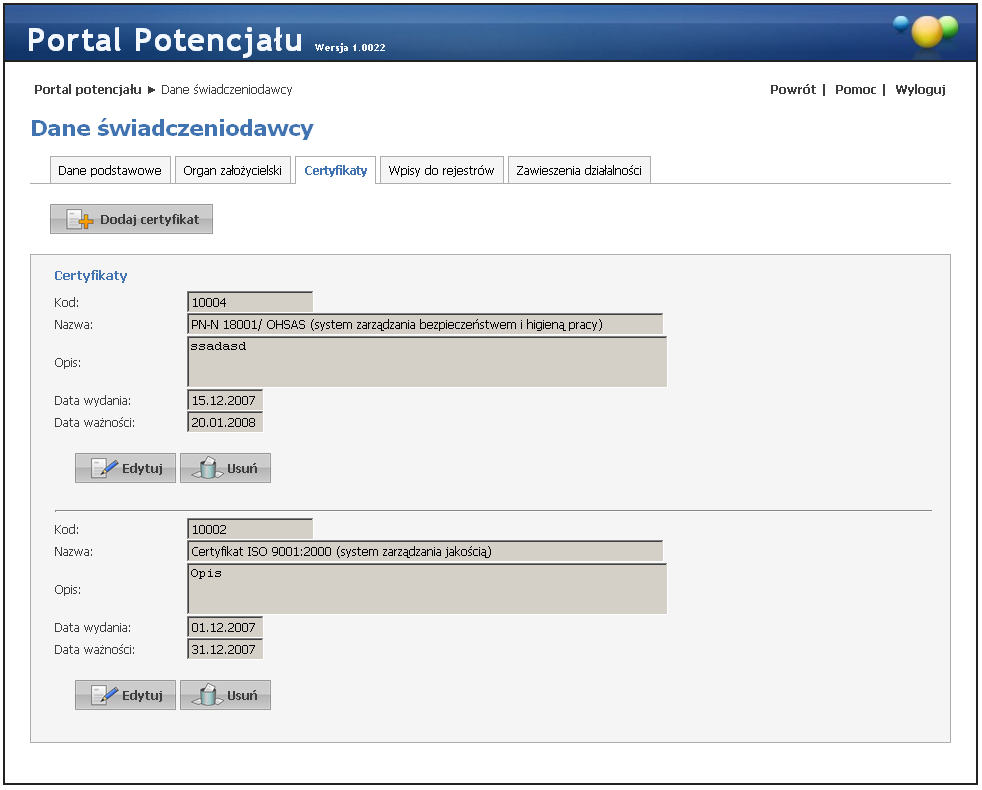The height and width of the screenshot is (790, 982).
Task: Select the Certyfikaty tab
Action: (x=336, y=170)
